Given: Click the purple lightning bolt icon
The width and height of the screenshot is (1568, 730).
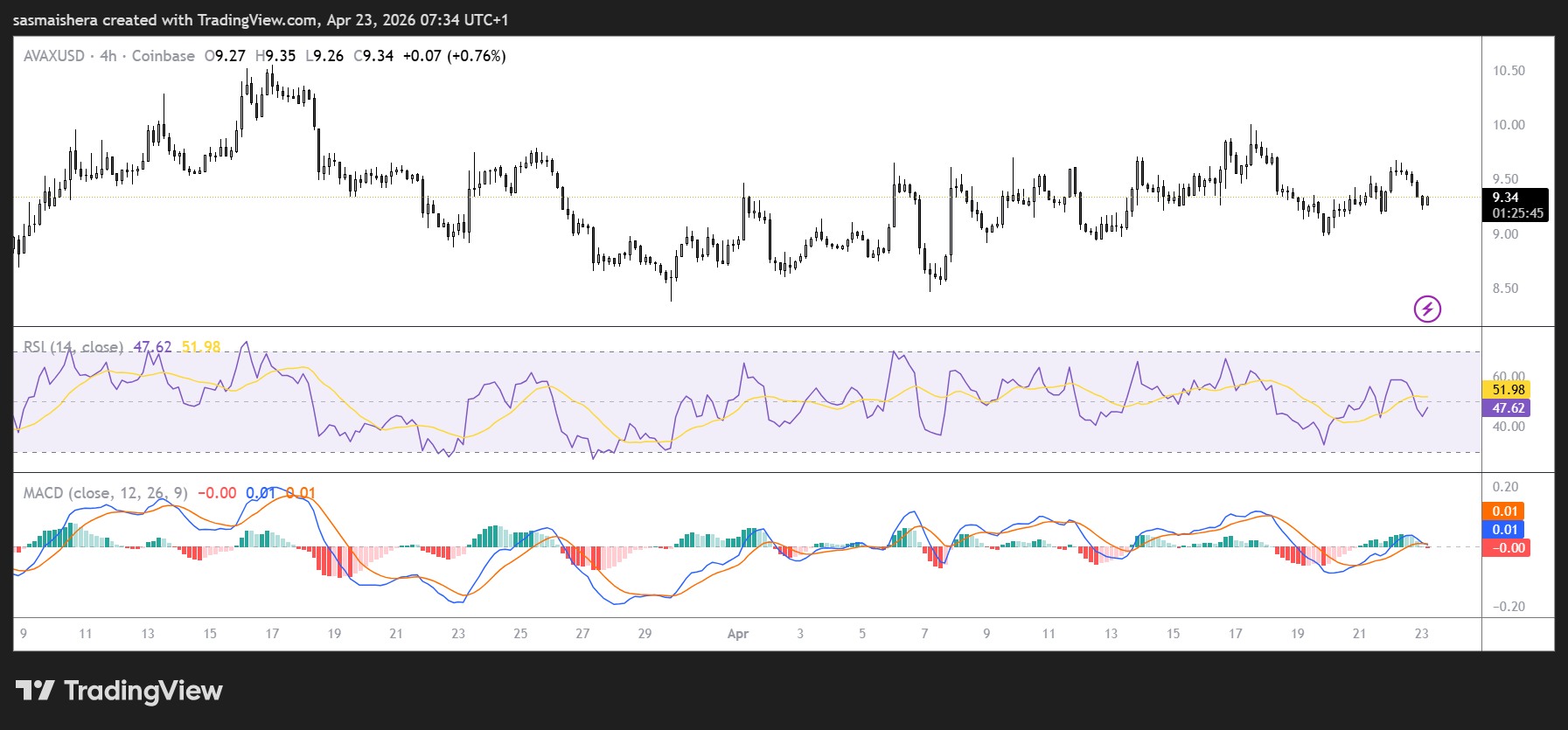Looking at the screenshot, I should click(1427, 309).
